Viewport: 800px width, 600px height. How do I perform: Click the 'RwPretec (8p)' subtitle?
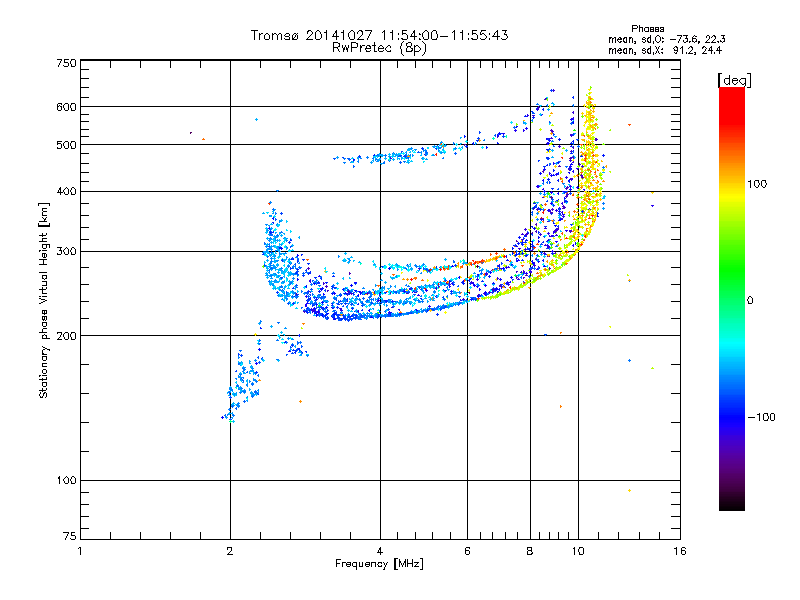379,48
